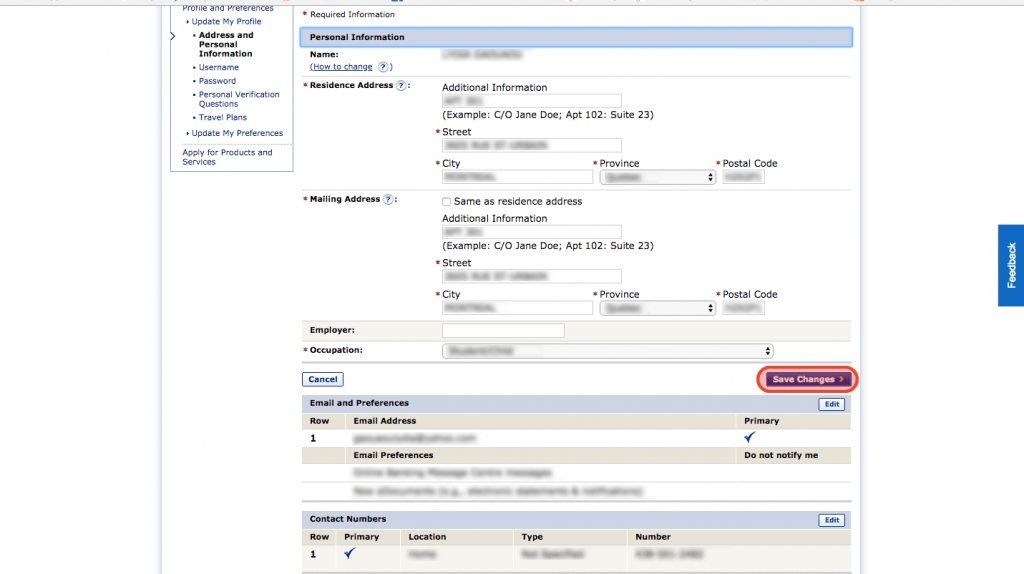Click Do not notify me header
The image size is (1024, 574).
tap(781, 455)
